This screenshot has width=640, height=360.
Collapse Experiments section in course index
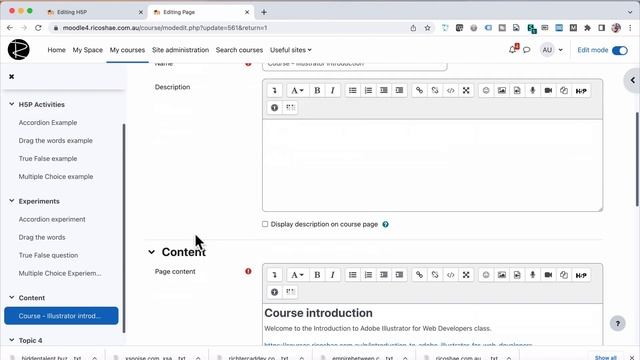(11, 201)
